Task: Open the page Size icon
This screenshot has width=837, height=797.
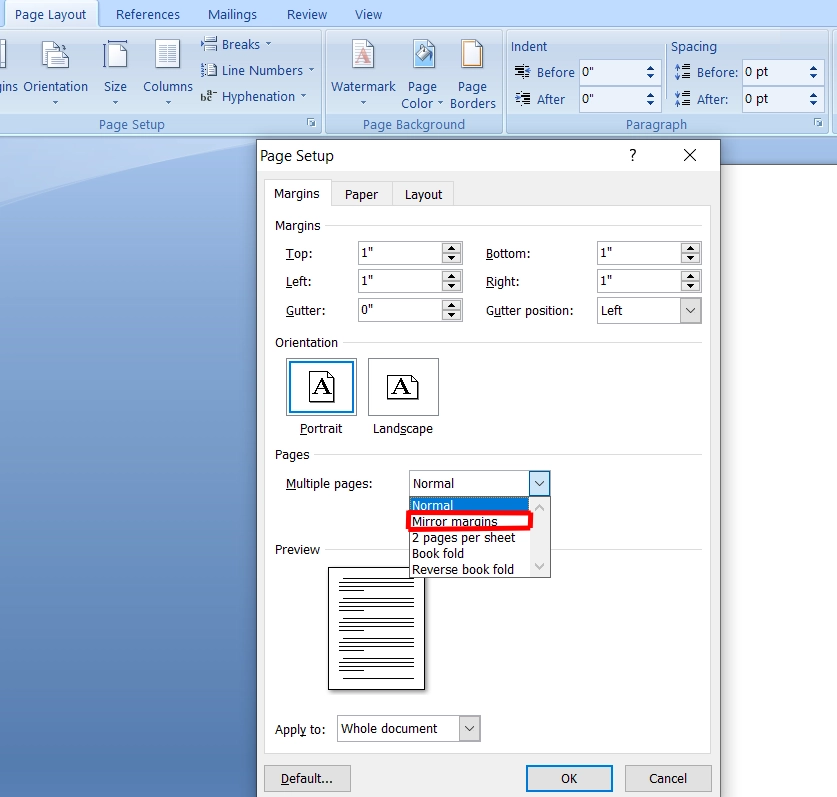Action: (115, 56)
